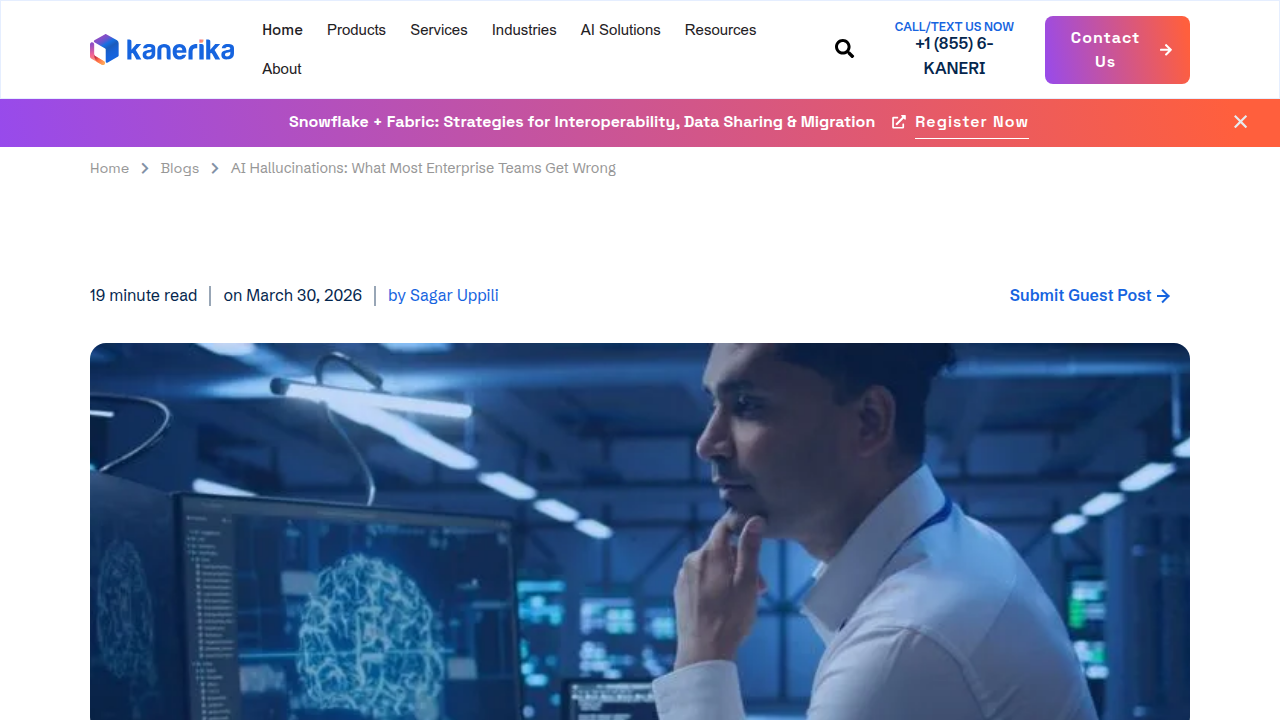This screenshot has width=1280, height=720.
Task: Dismiss the promo banner with X
Action: tap(1240, 122)
